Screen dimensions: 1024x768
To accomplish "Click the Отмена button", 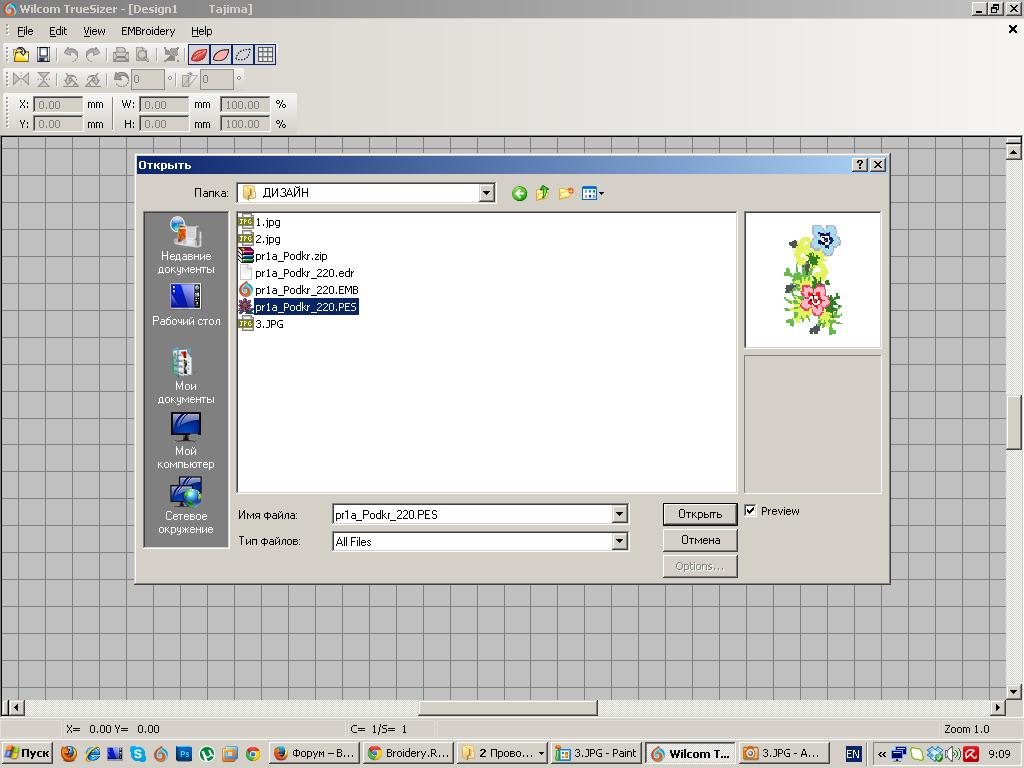I will click(x=700, y=540).
